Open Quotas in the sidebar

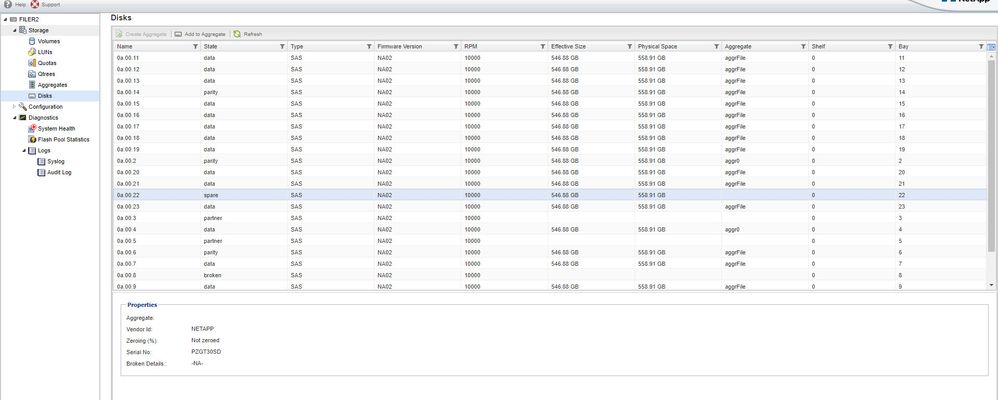point(47,63)
